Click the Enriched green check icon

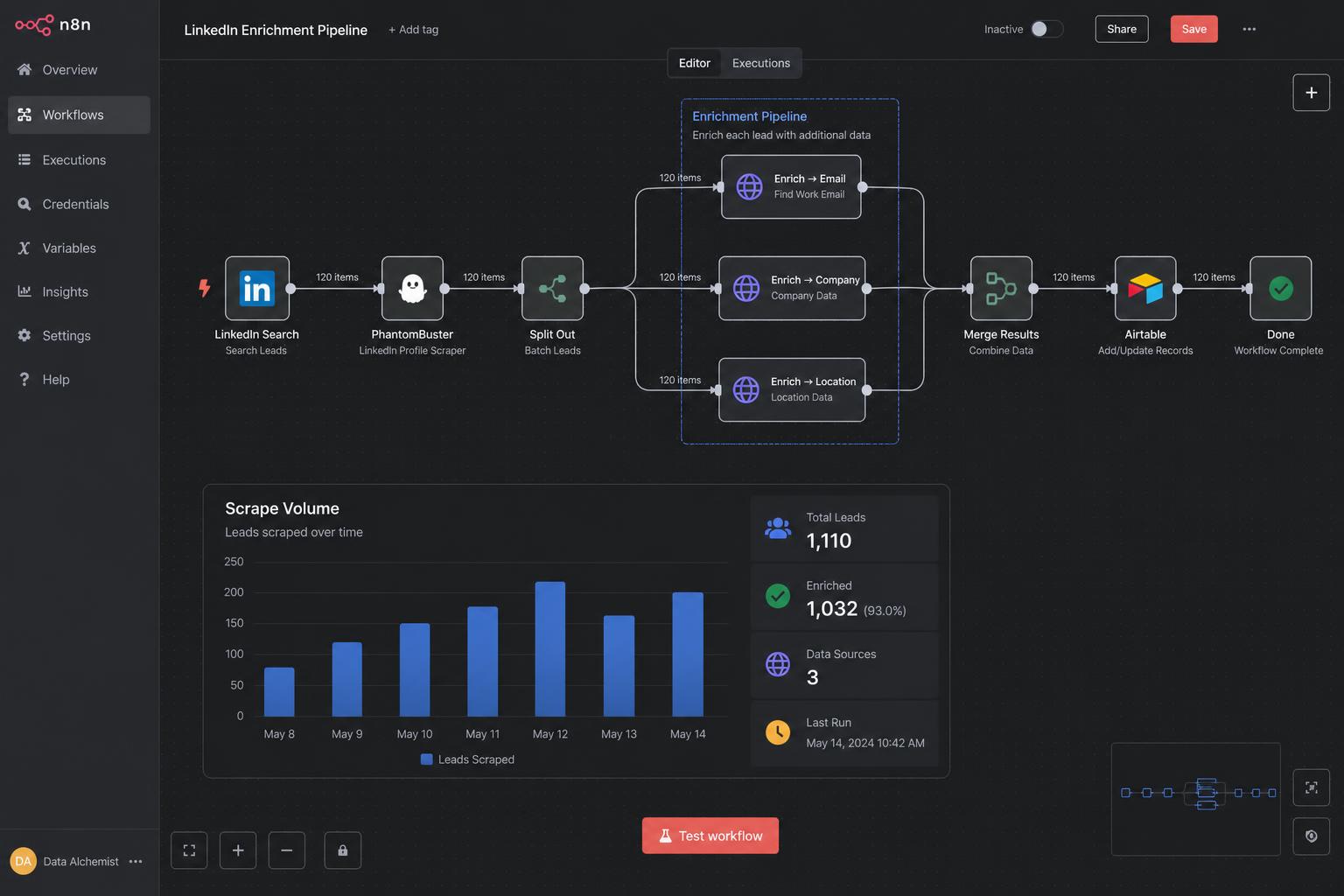(x=778, y=596)
